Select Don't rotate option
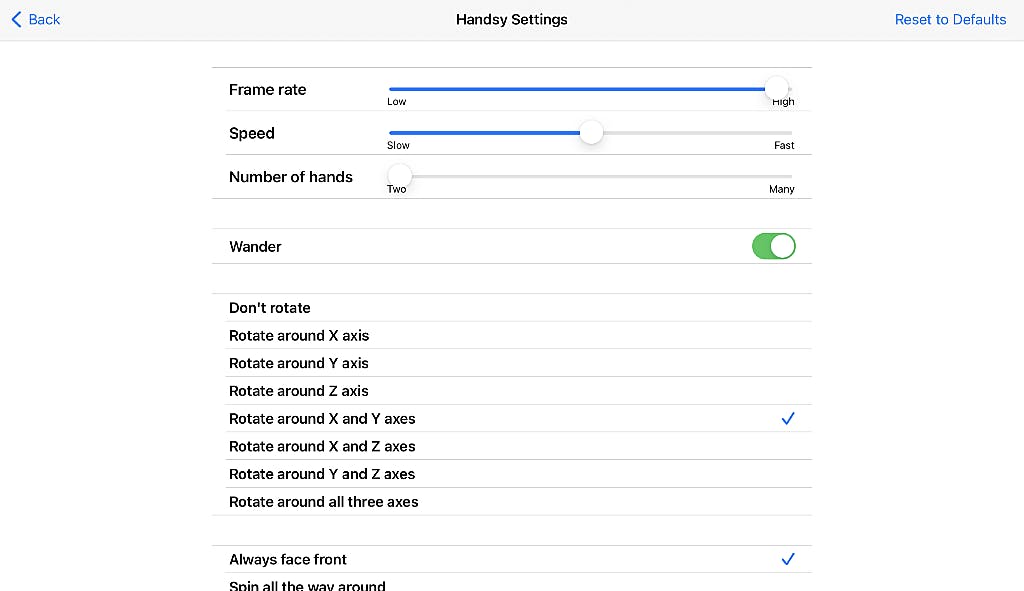 pos(270,308)
